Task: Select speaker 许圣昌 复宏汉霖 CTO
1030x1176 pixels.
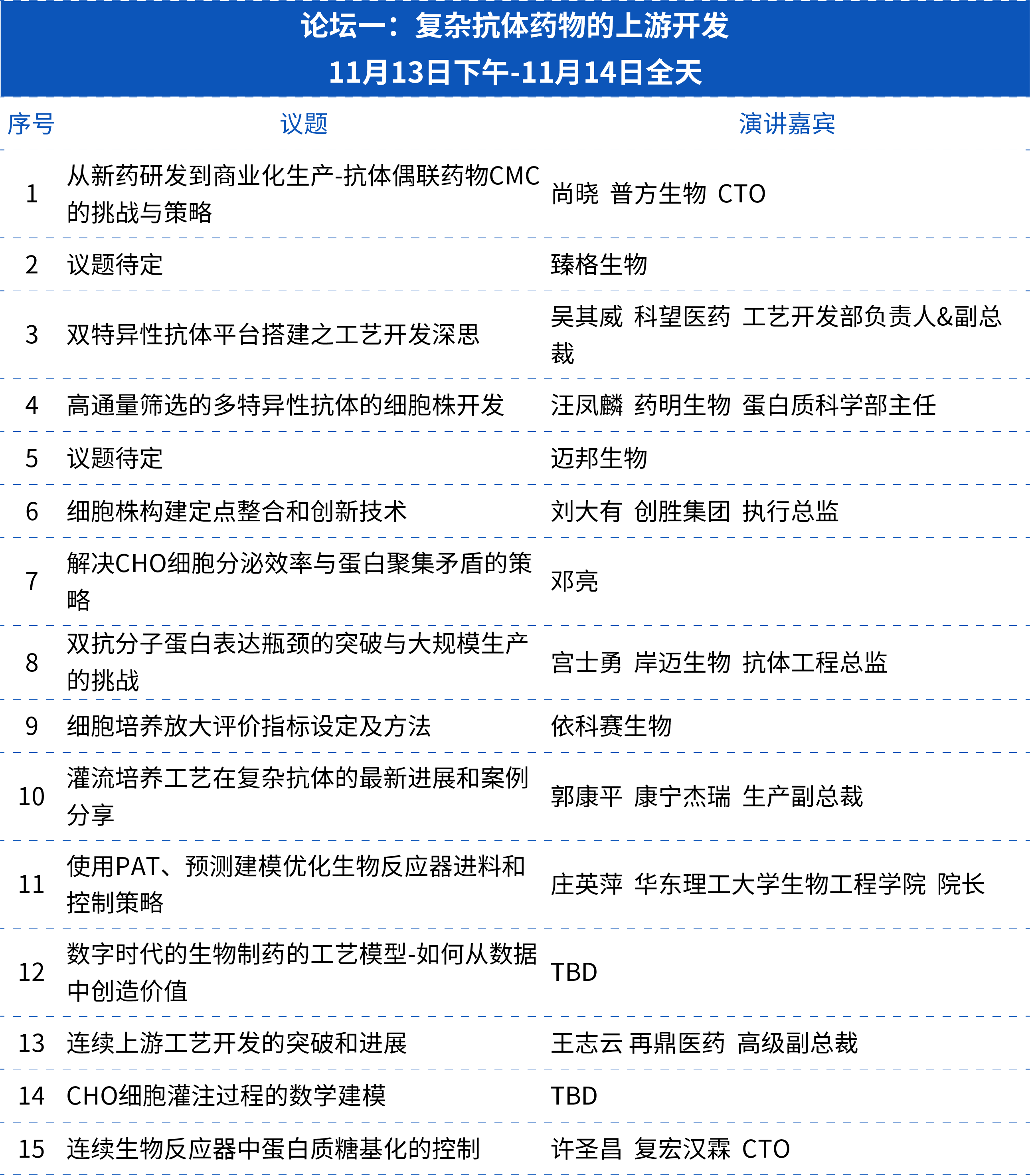Action: pos(671,1149)
